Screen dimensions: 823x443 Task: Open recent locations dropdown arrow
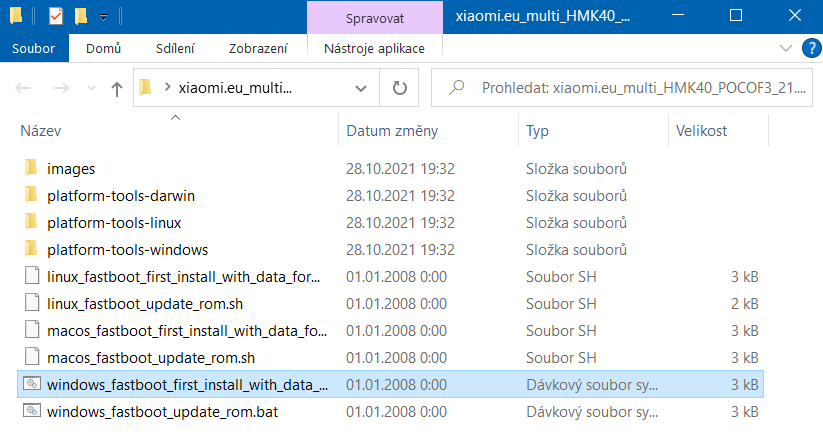click(91, 88)
